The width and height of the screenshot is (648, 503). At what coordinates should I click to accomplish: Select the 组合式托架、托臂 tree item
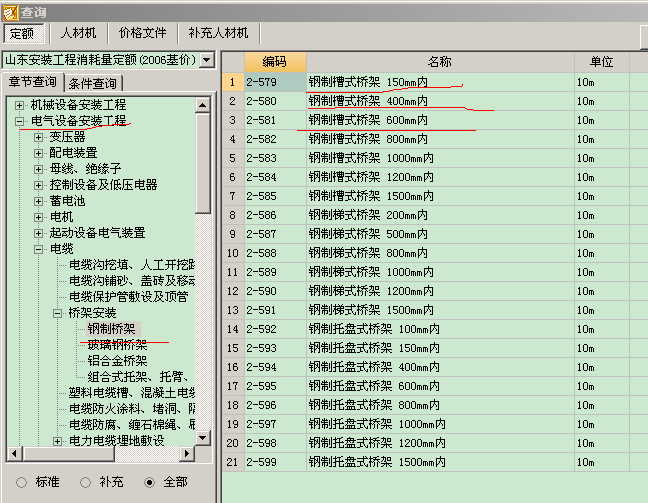pyautogui.click(x=138, y=377)
